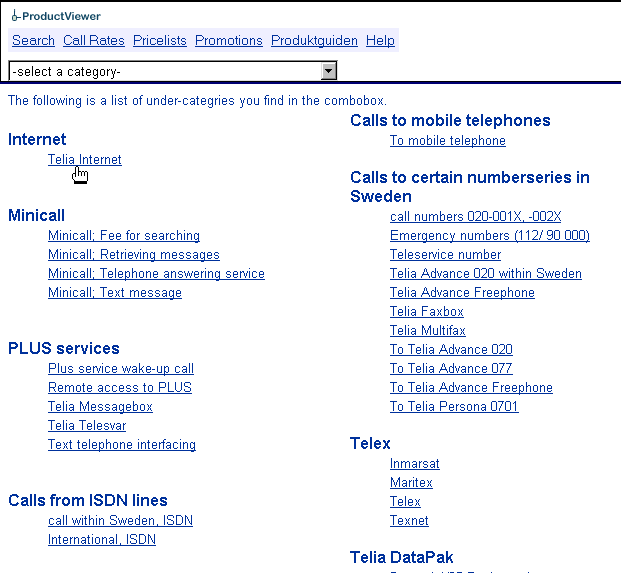Viewport: 621px width, 573px height.
Task: Go to Pricelists in navigation bar
Action: click(160, 40)
